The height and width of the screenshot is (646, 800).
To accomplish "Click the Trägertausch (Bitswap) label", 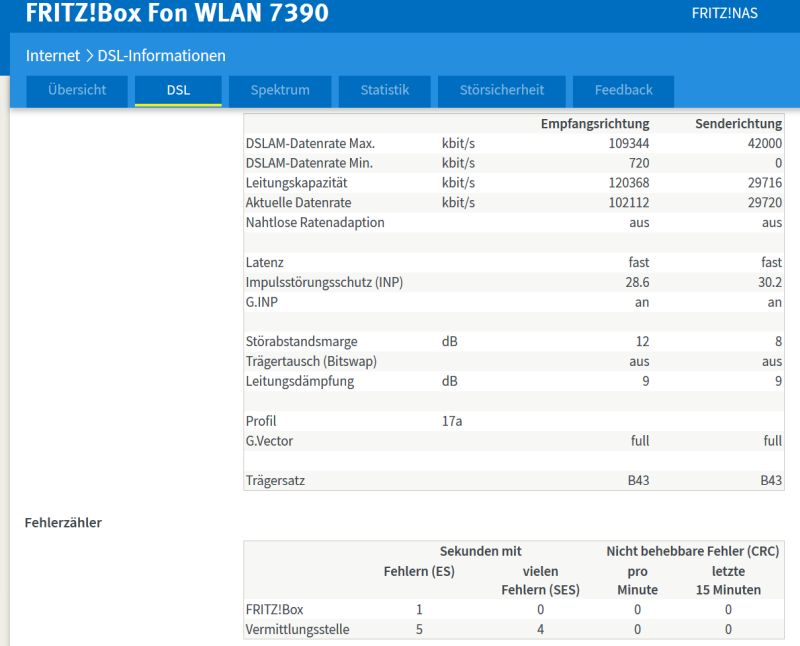I will click(311, 361).
